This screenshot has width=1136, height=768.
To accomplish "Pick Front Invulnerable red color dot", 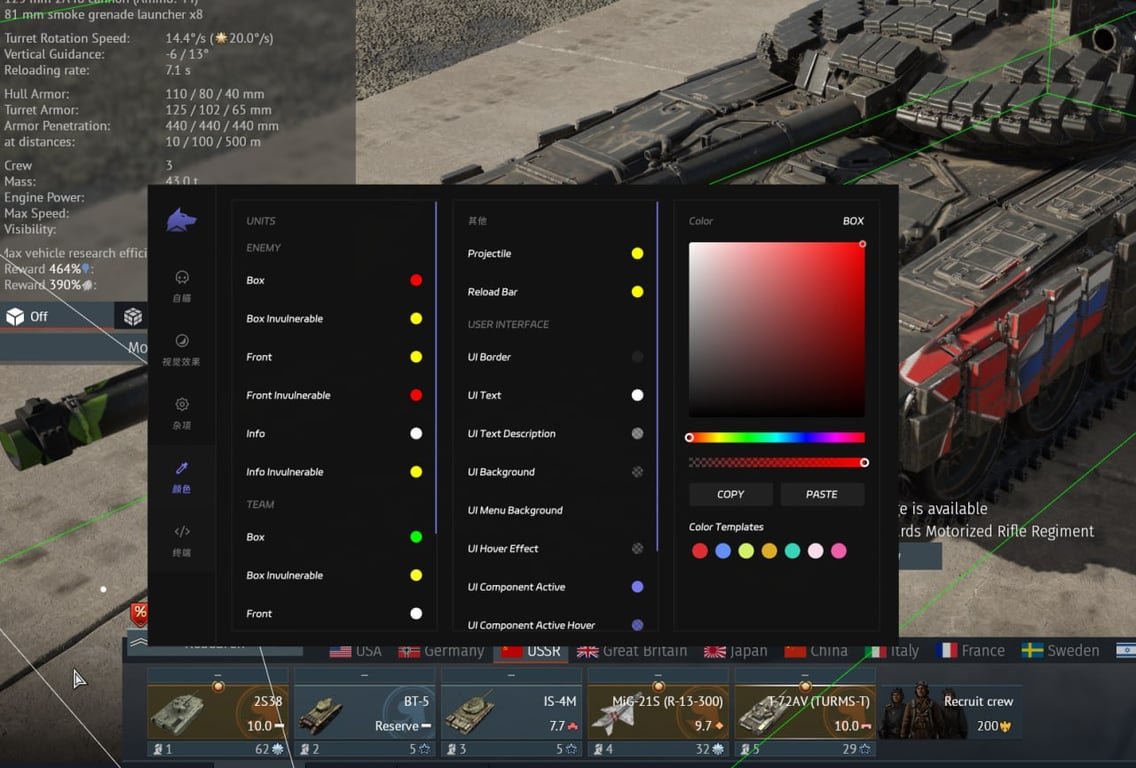I will click(x=416, y=395).
